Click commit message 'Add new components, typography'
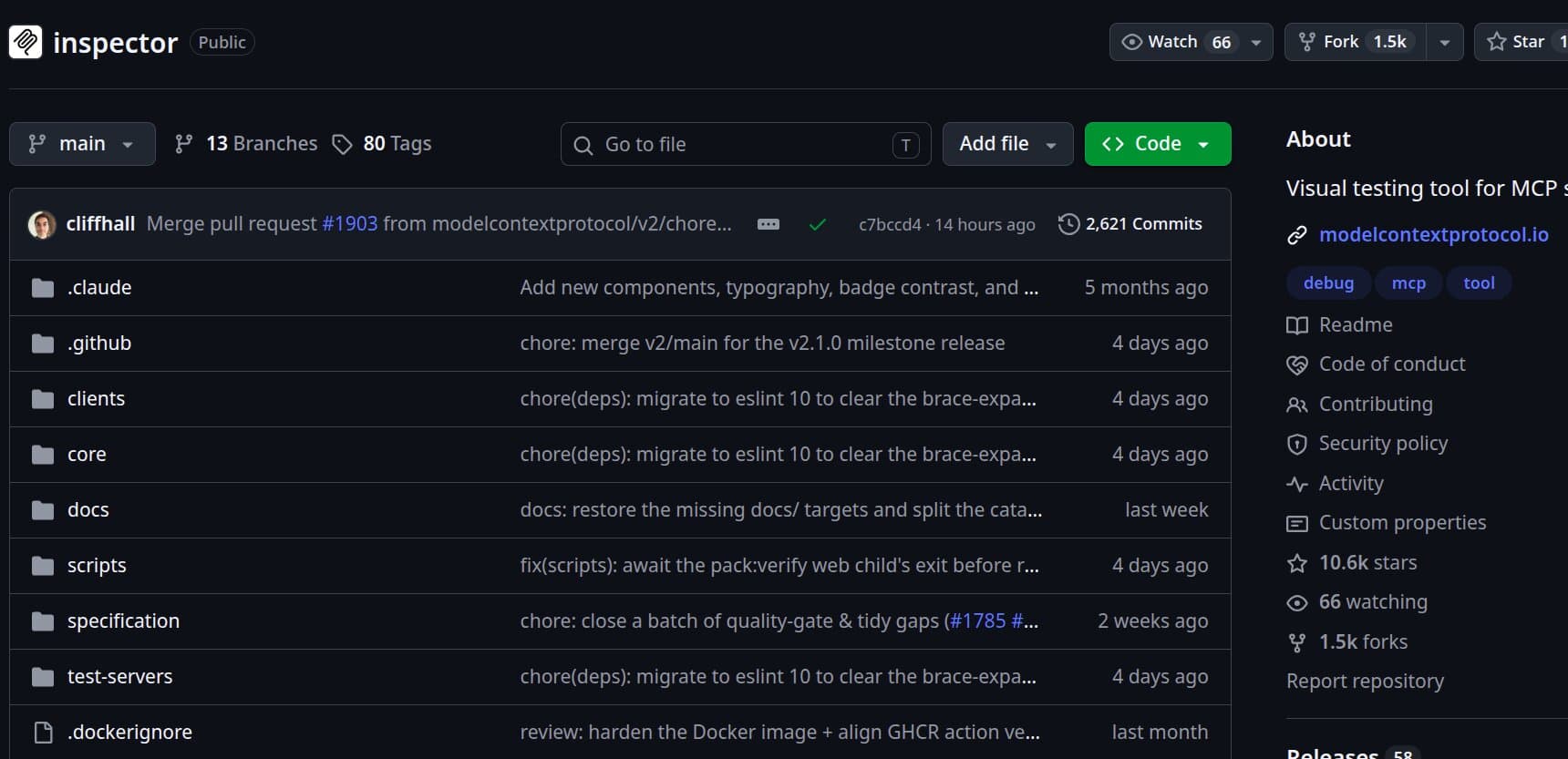 click(779, 288)
